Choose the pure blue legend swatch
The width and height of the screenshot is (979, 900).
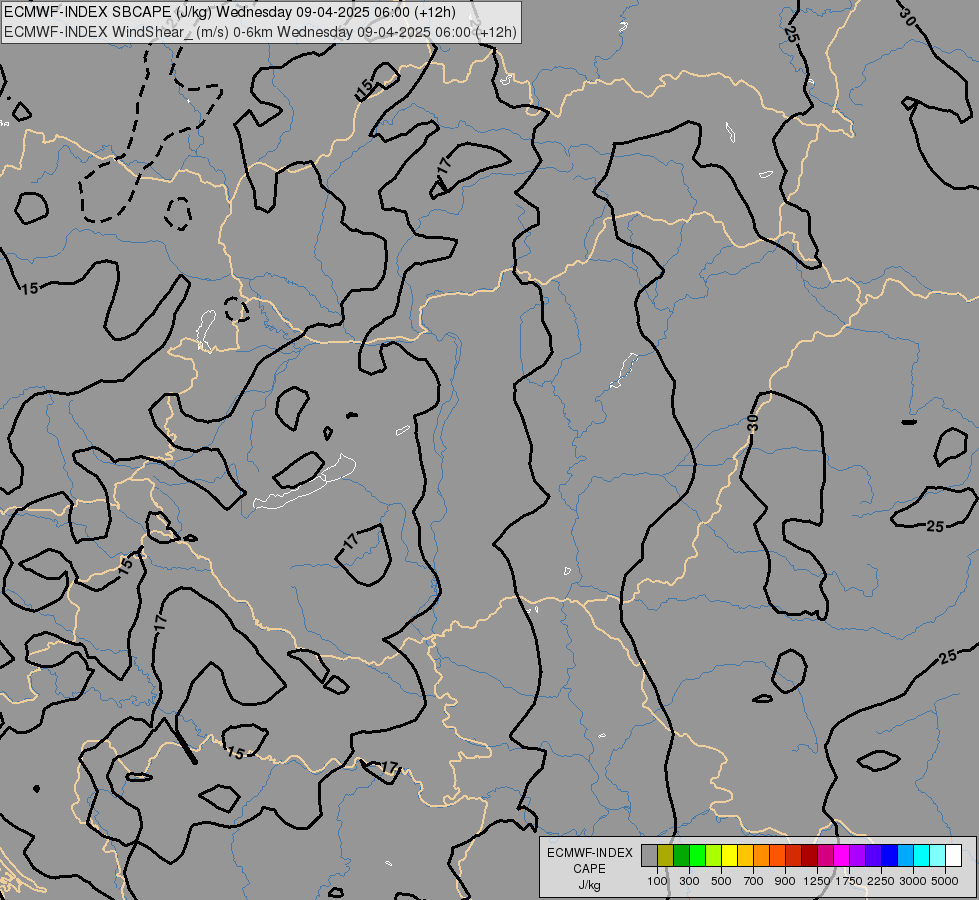(890, 855)
